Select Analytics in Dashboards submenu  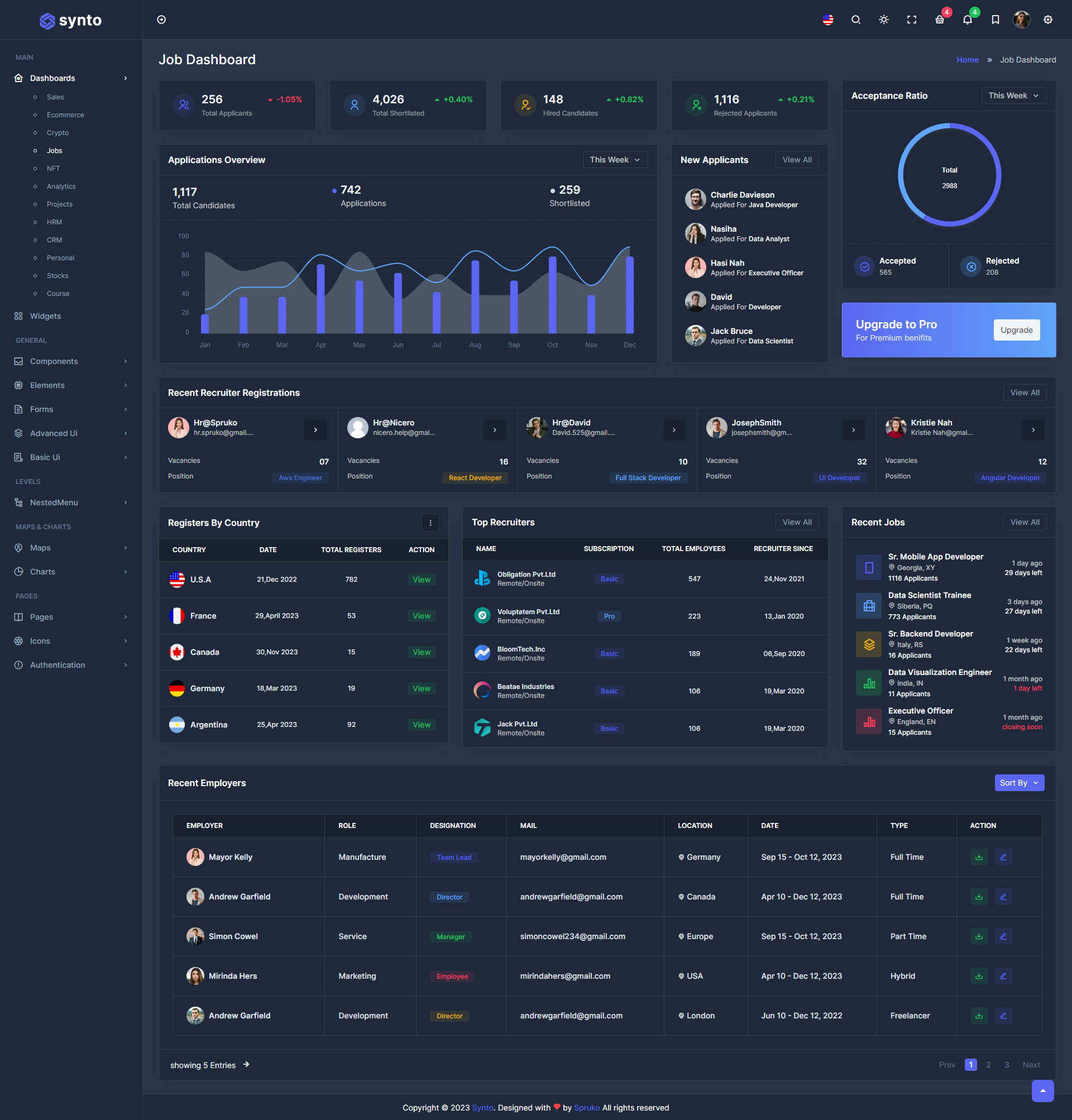click(x=60, y=186)
